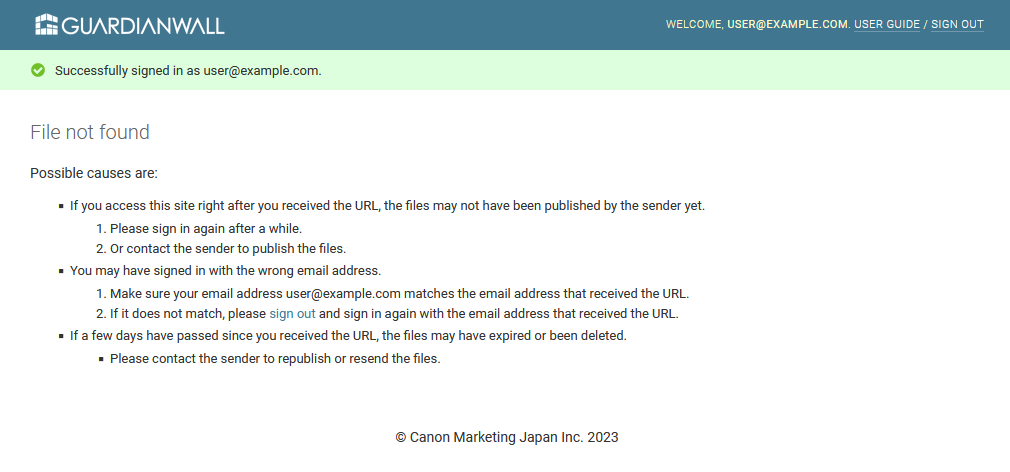This screenshot has height=472, width=1010.
Task: Follow the inline blue 'sign out' link
Action: coord(292,313)
